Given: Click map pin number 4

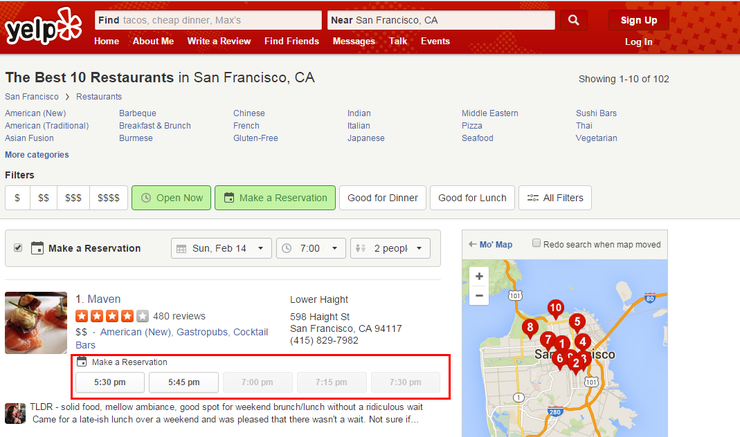Looking at the screenshot, I should 582,343.
